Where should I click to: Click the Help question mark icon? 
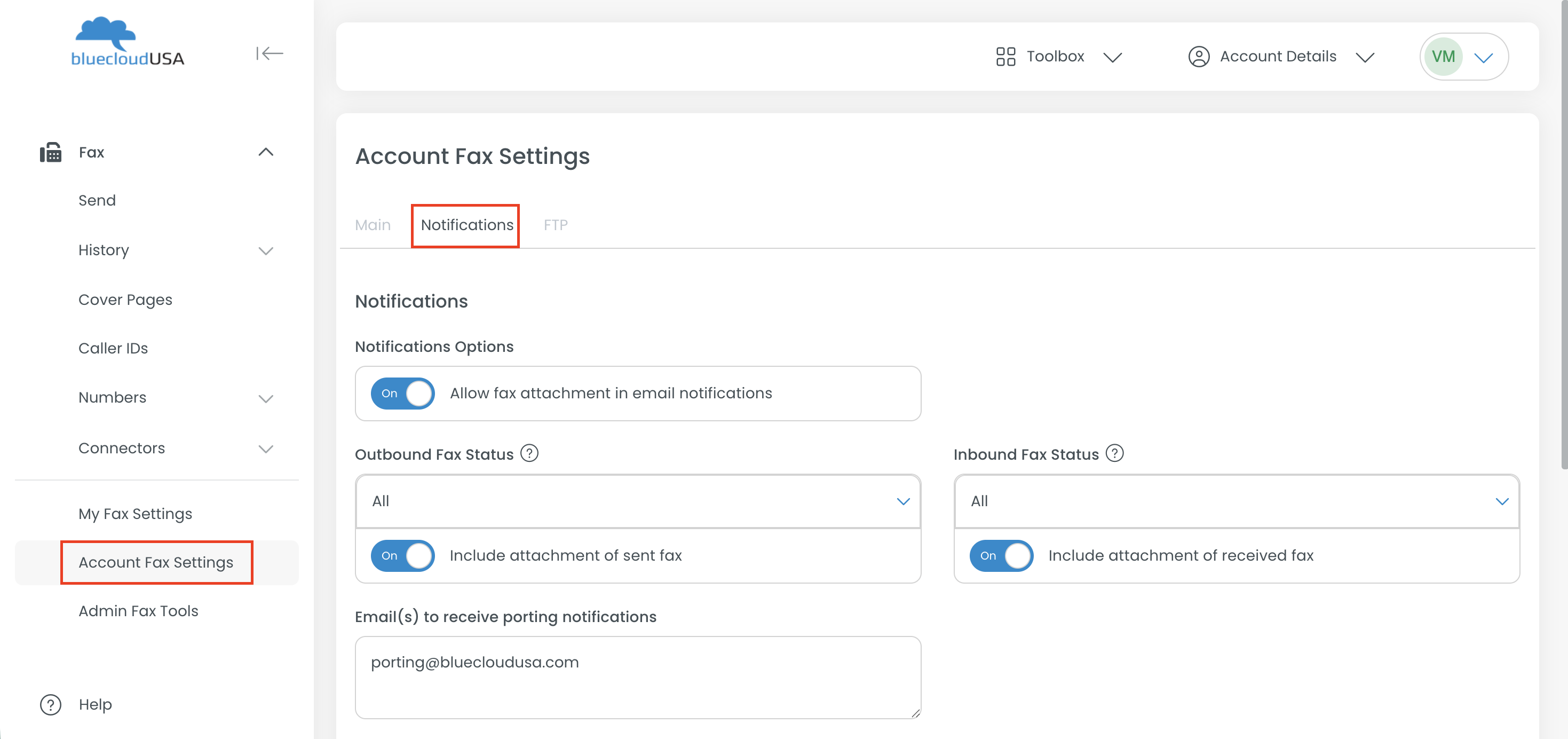(x=51, y=705)
